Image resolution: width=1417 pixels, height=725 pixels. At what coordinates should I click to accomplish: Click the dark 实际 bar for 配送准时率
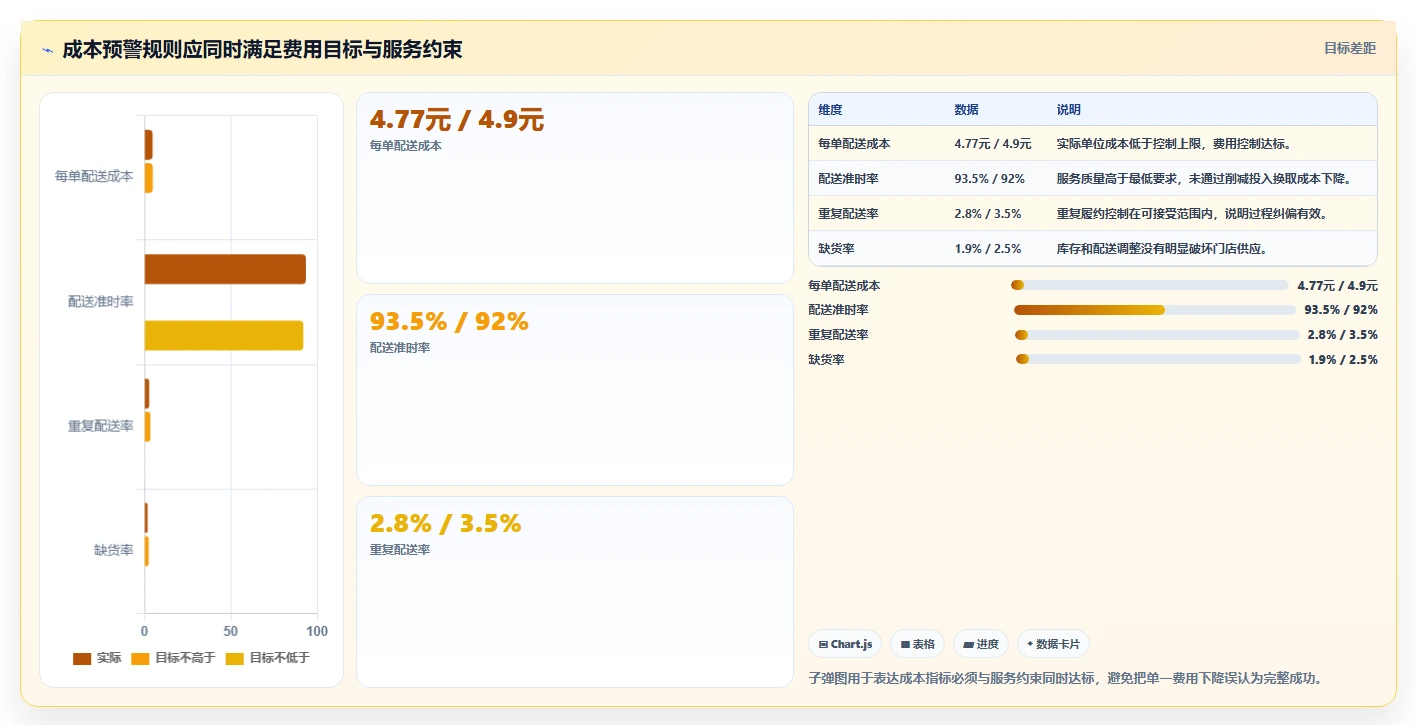[225, 269]
